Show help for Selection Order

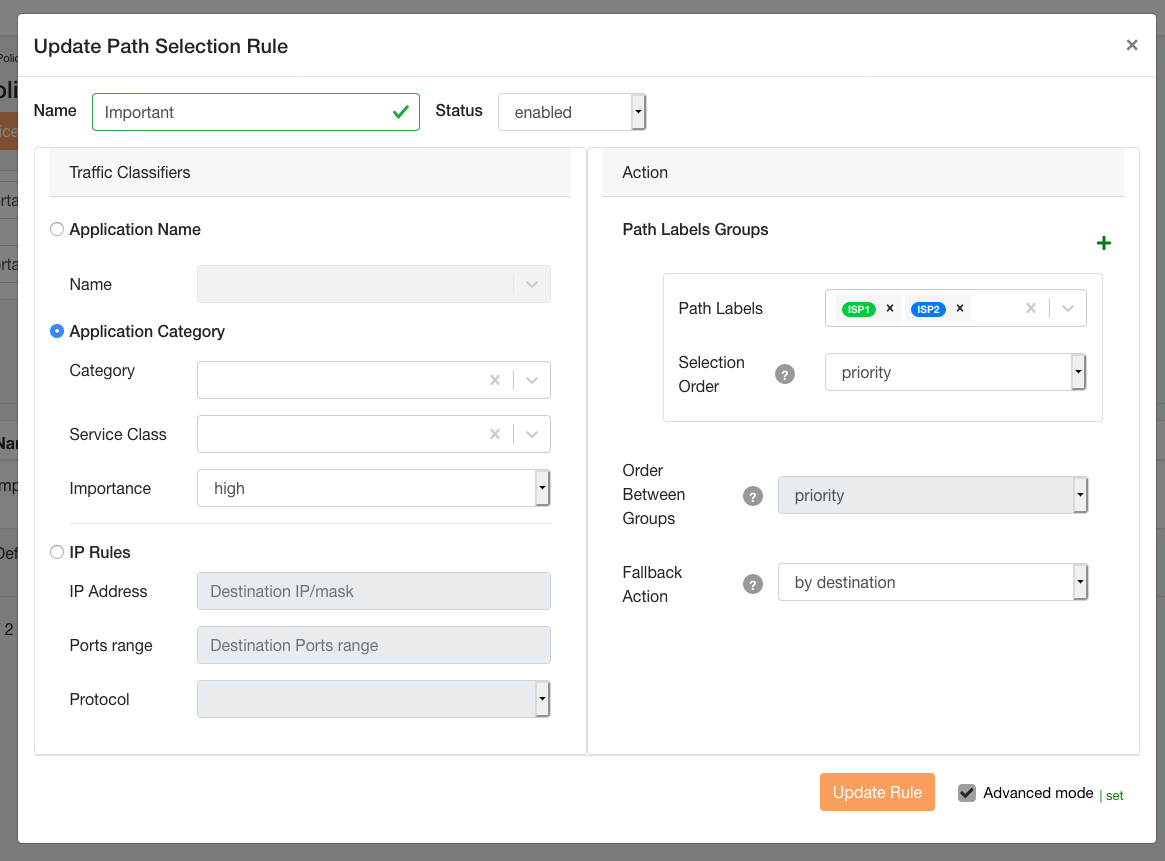pyautogui.click(x=785, y=374)
